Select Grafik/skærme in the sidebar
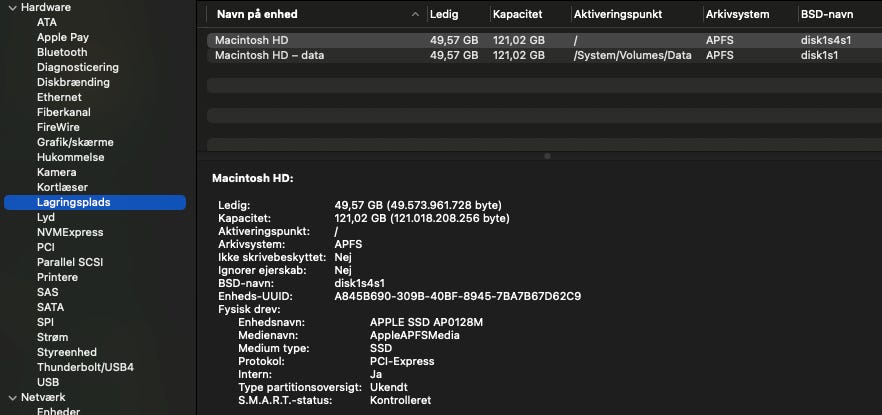The width and height of the screenshot is (882, 415). (x=75, y=142)
